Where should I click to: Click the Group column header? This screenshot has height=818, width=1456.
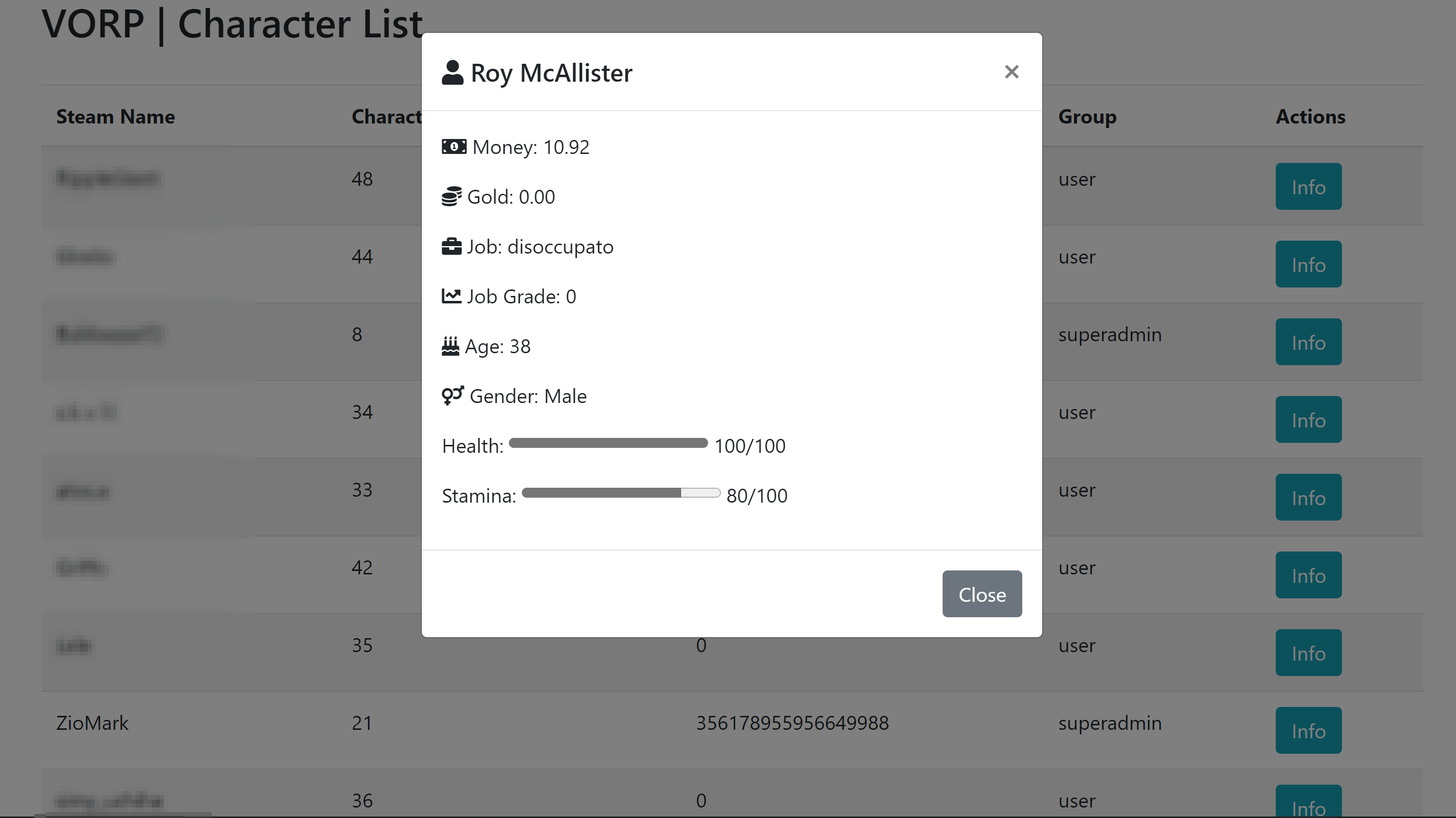coord(1087,117)
